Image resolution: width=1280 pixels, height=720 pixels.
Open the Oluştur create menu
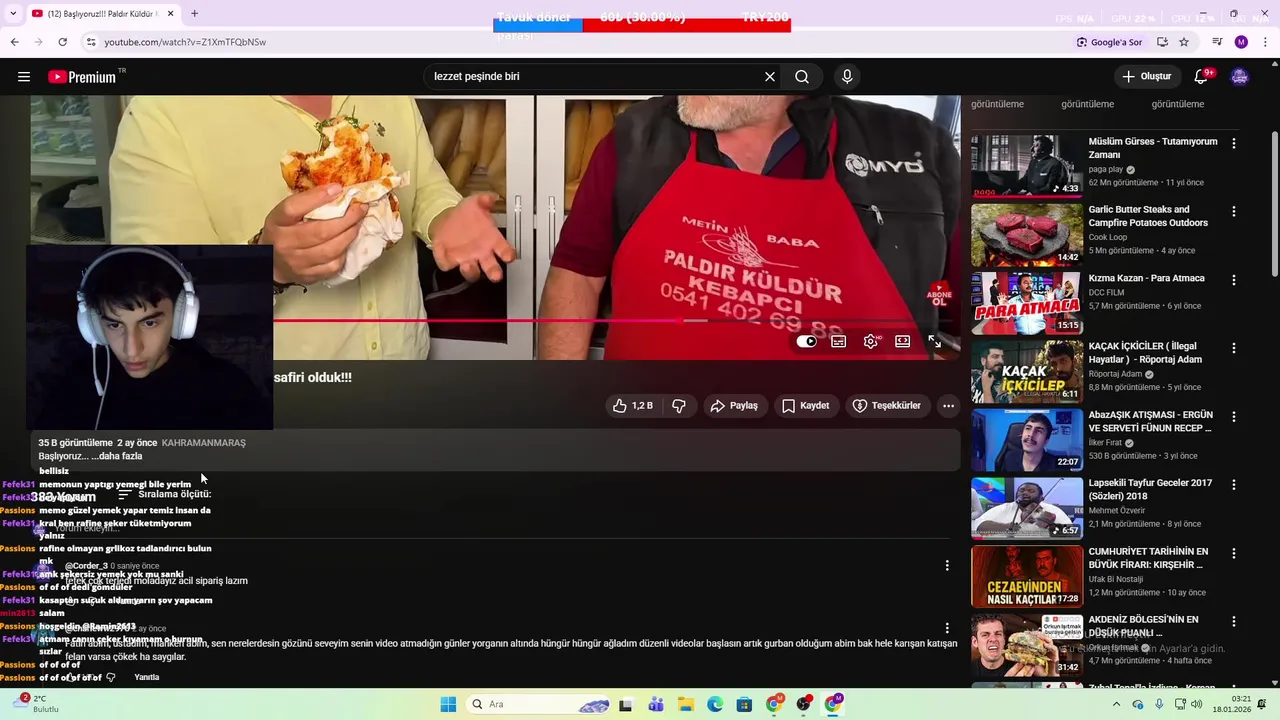[1146, 77]
